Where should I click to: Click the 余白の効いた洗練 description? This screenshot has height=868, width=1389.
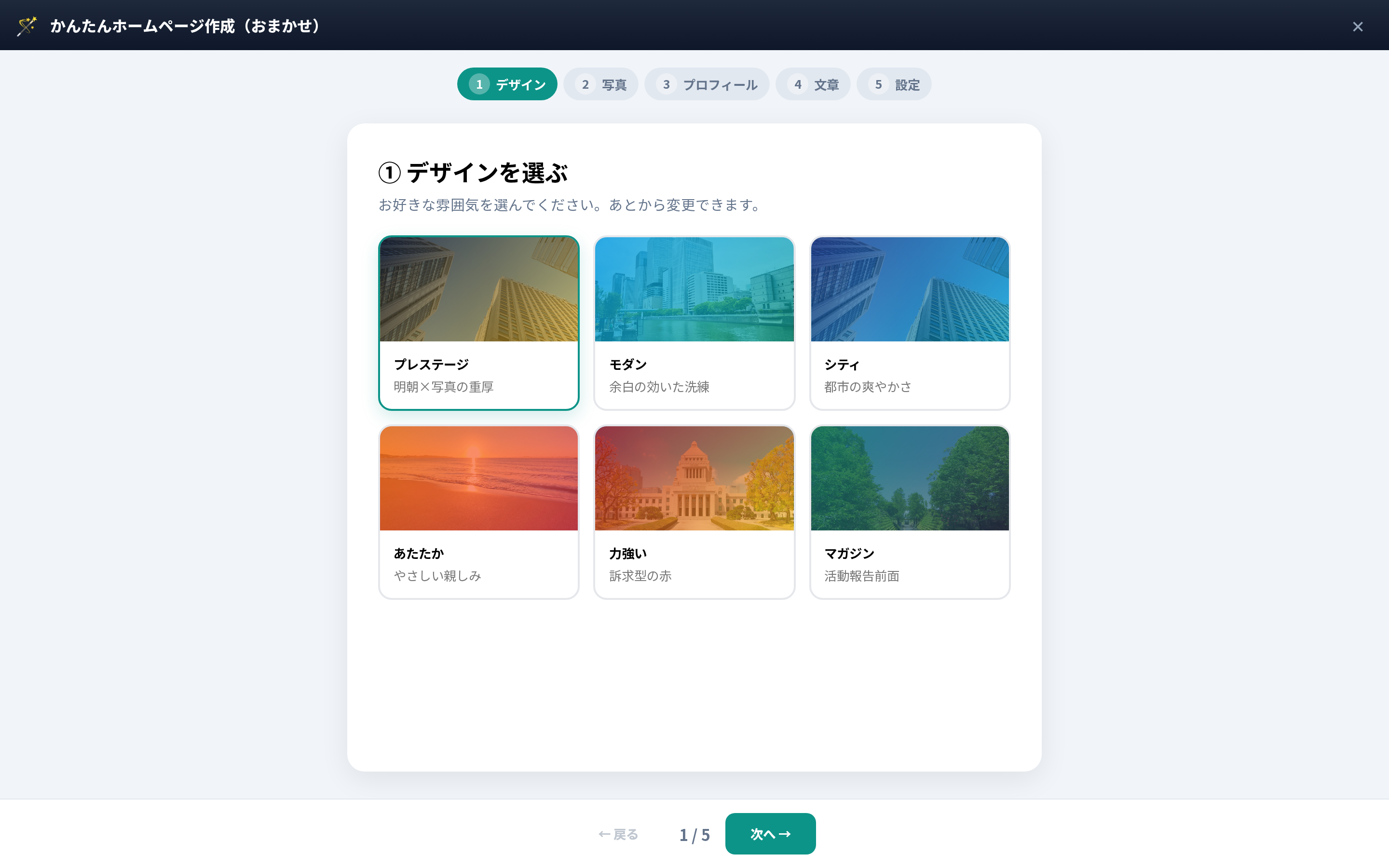(659, 387)
